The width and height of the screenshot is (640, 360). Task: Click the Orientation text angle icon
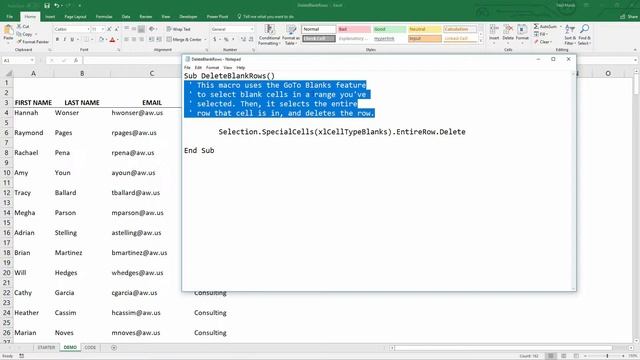pyautogui.click(x=152, y=29)
